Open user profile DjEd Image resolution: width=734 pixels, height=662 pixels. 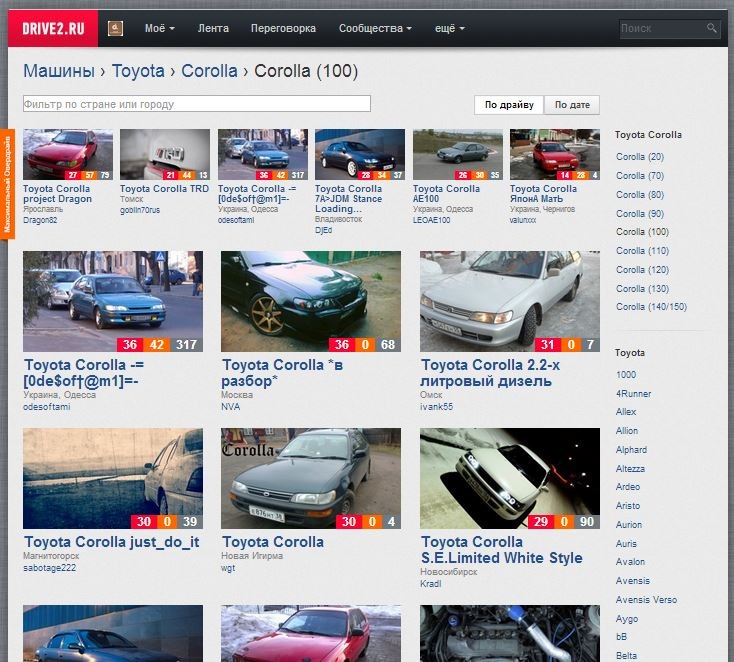tap(323, 230)
